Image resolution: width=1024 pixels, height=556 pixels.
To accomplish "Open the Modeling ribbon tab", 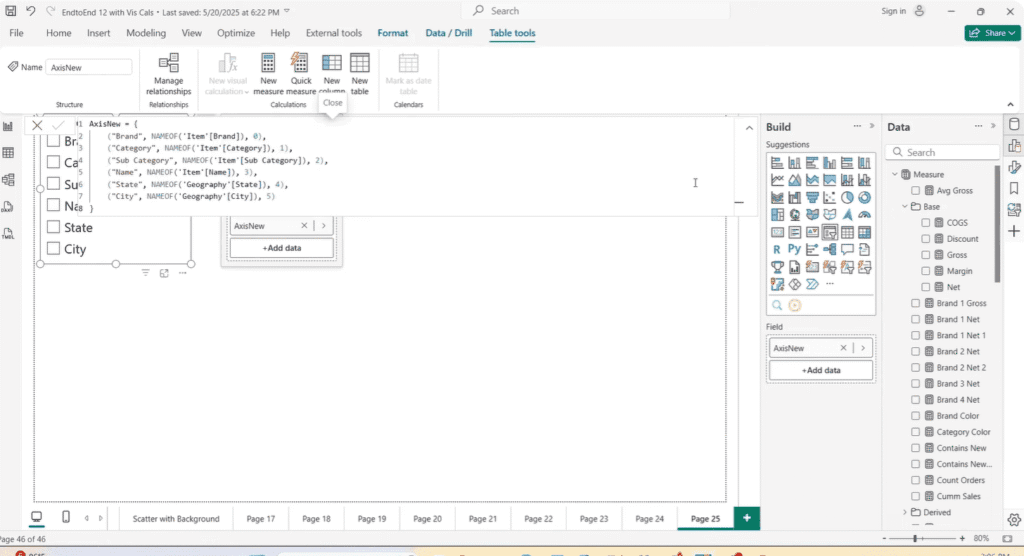I will click(x=146, y=33).
